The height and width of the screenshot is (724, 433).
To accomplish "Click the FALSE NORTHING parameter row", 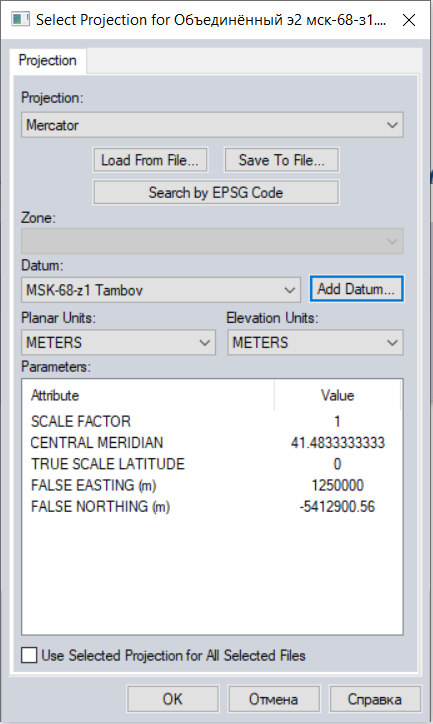I will point(212,507).
